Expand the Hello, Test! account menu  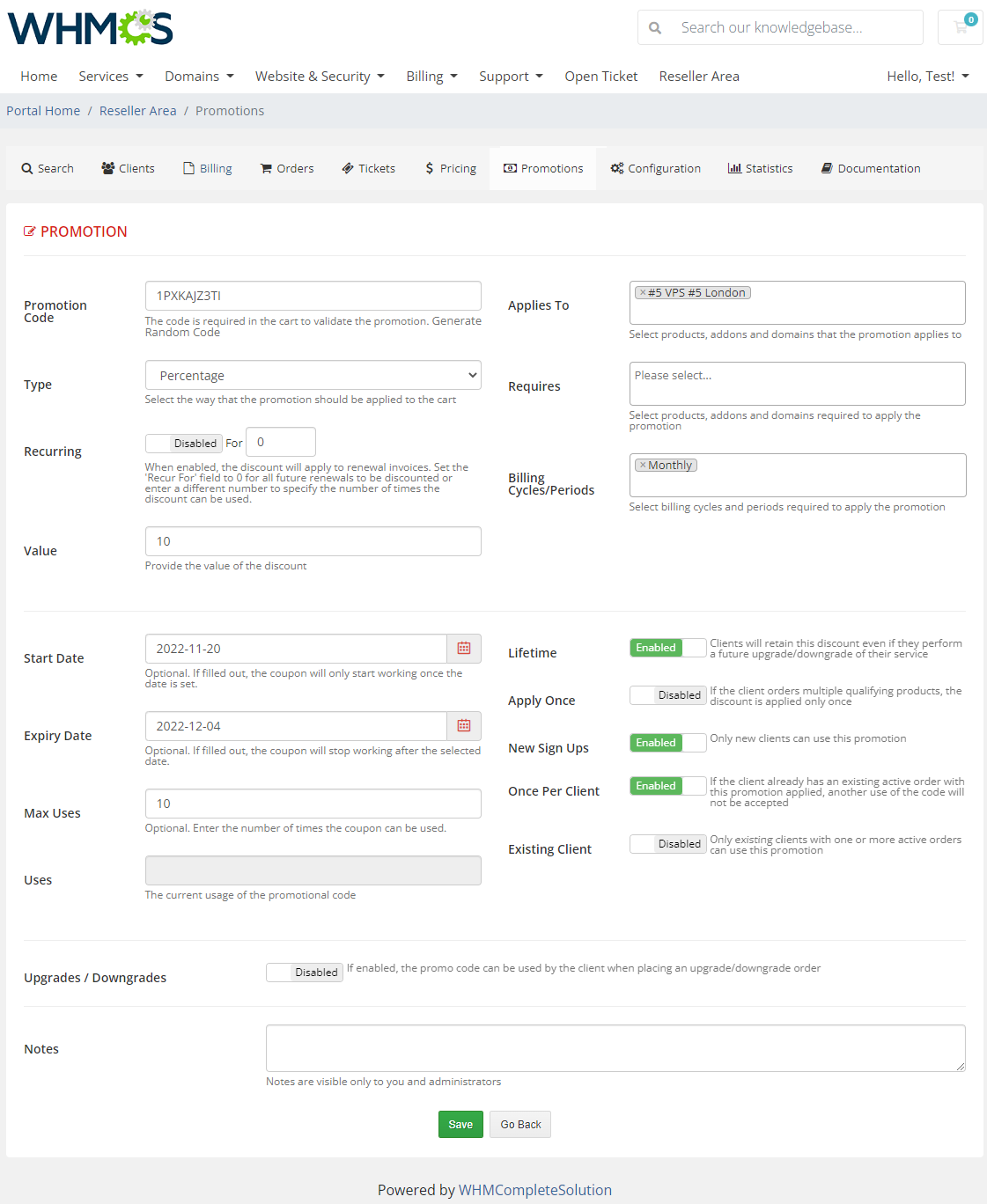click(x=927, y=77)
